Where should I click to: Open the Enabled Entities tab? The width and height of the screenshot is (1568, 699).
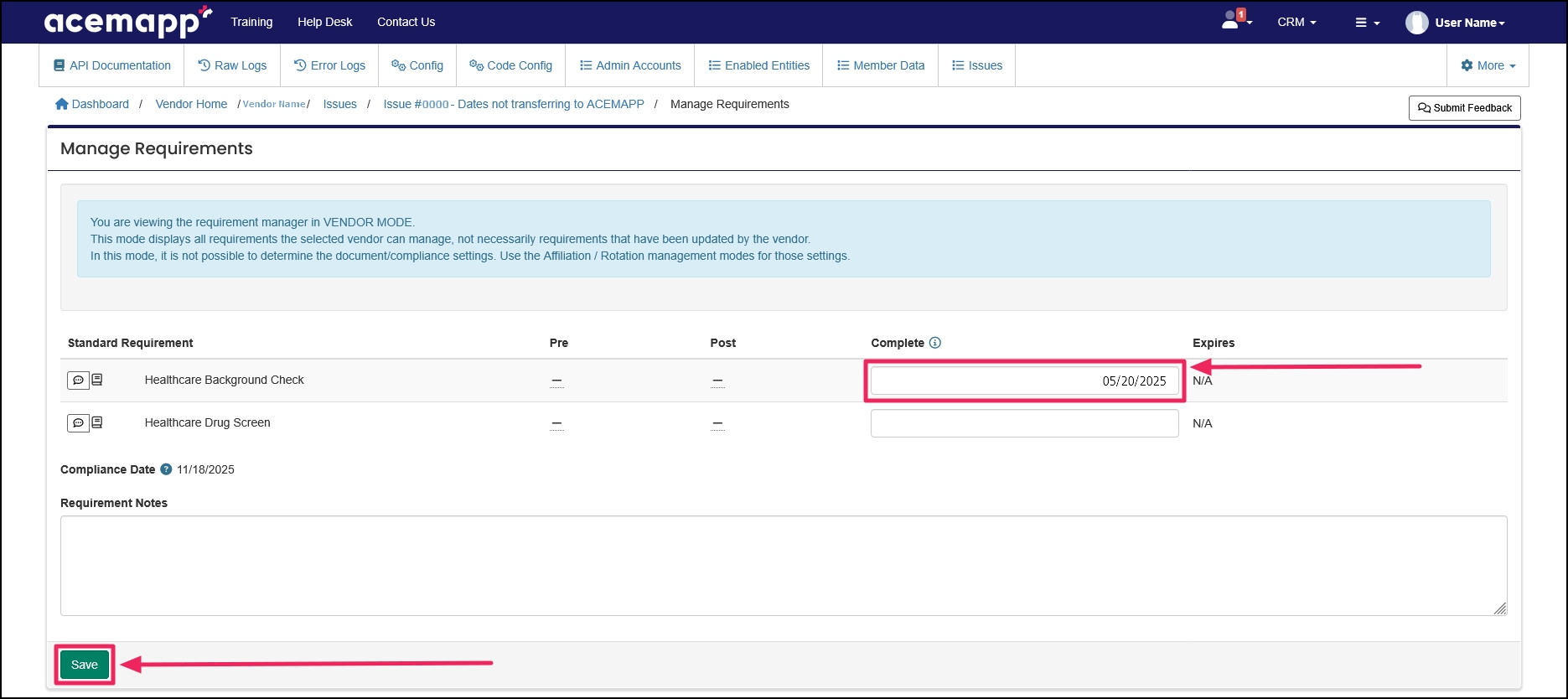758,65
